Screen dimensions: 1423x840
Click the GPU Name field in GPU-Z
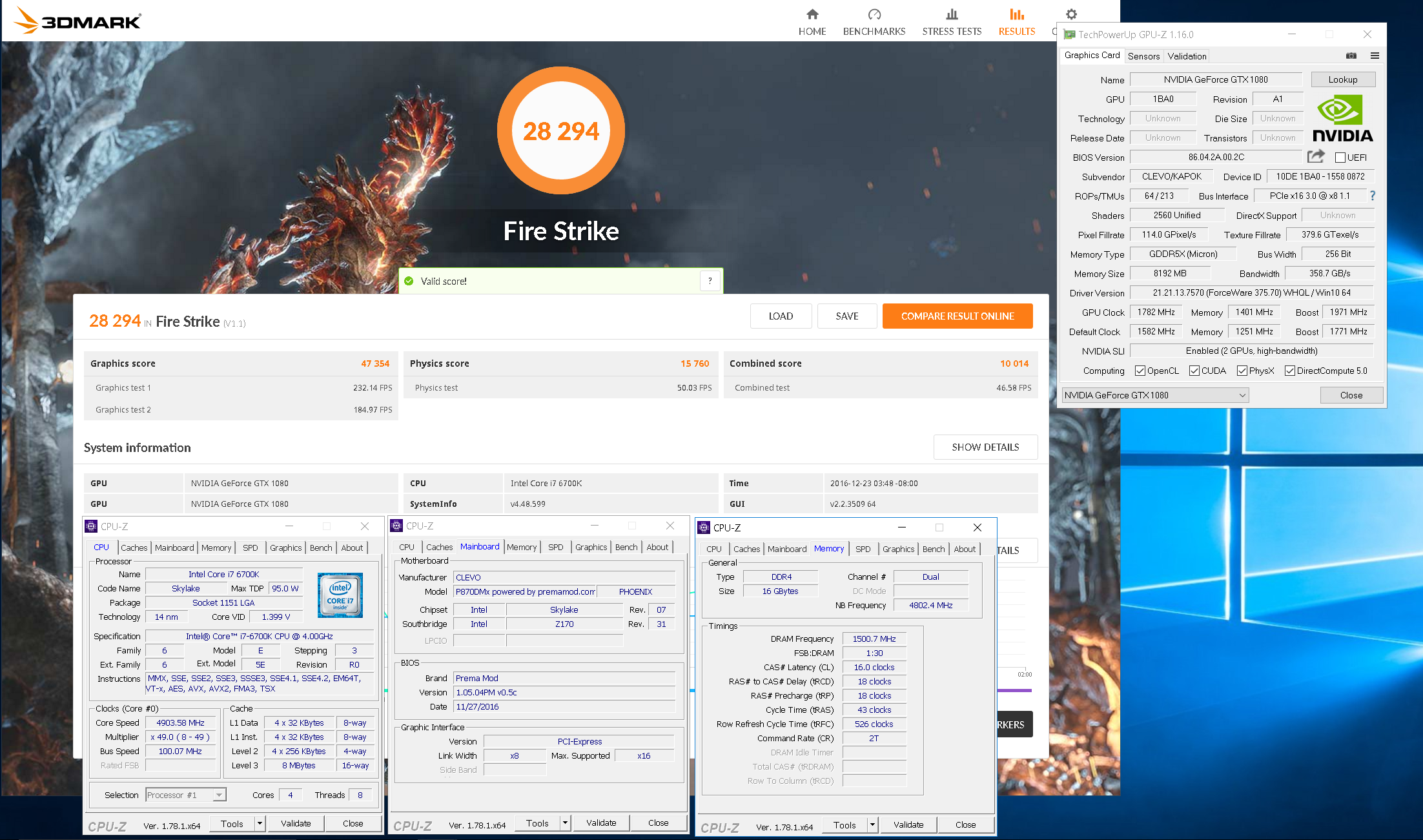point(1216,79)
